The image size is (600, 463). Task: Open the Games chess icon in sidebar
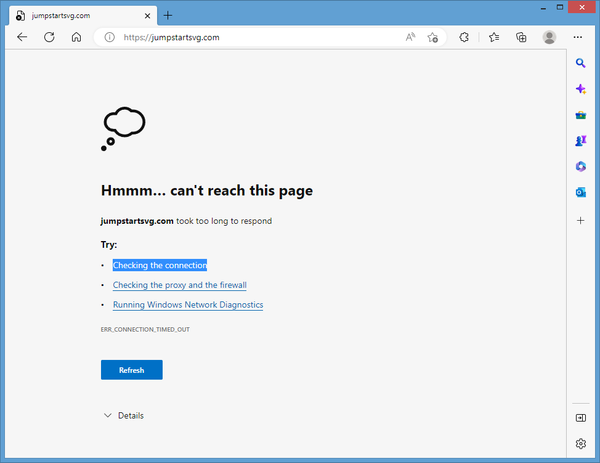(580, 141)
